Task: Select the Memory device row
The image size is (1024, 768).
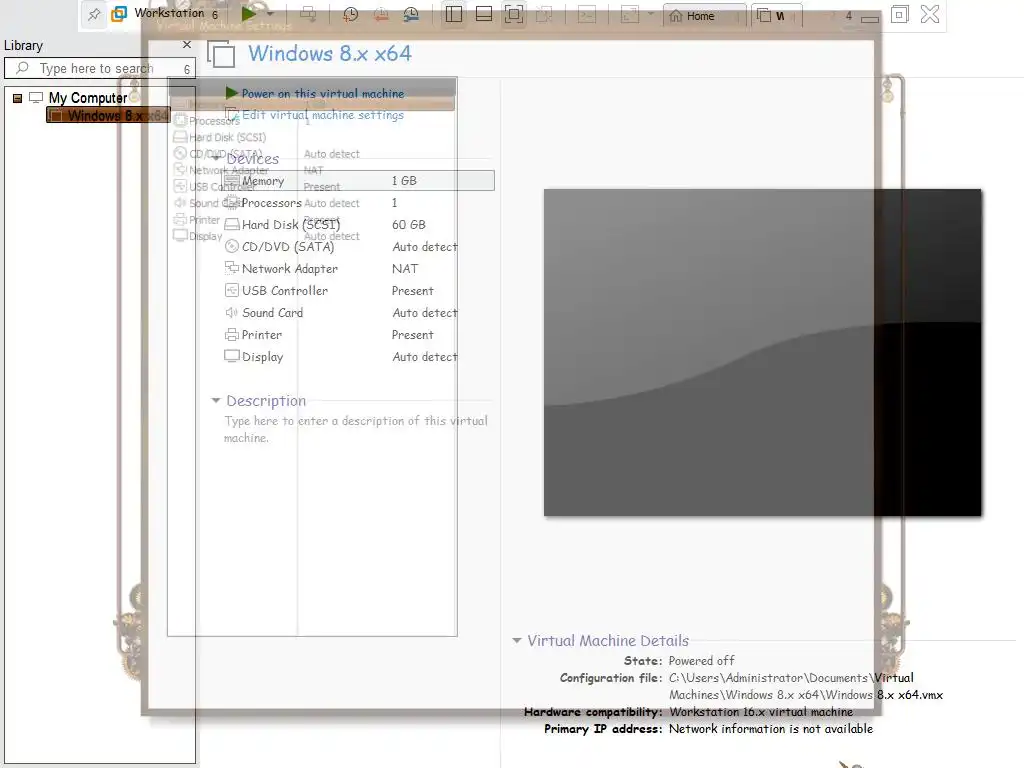Action: click(x=358, y=181)
